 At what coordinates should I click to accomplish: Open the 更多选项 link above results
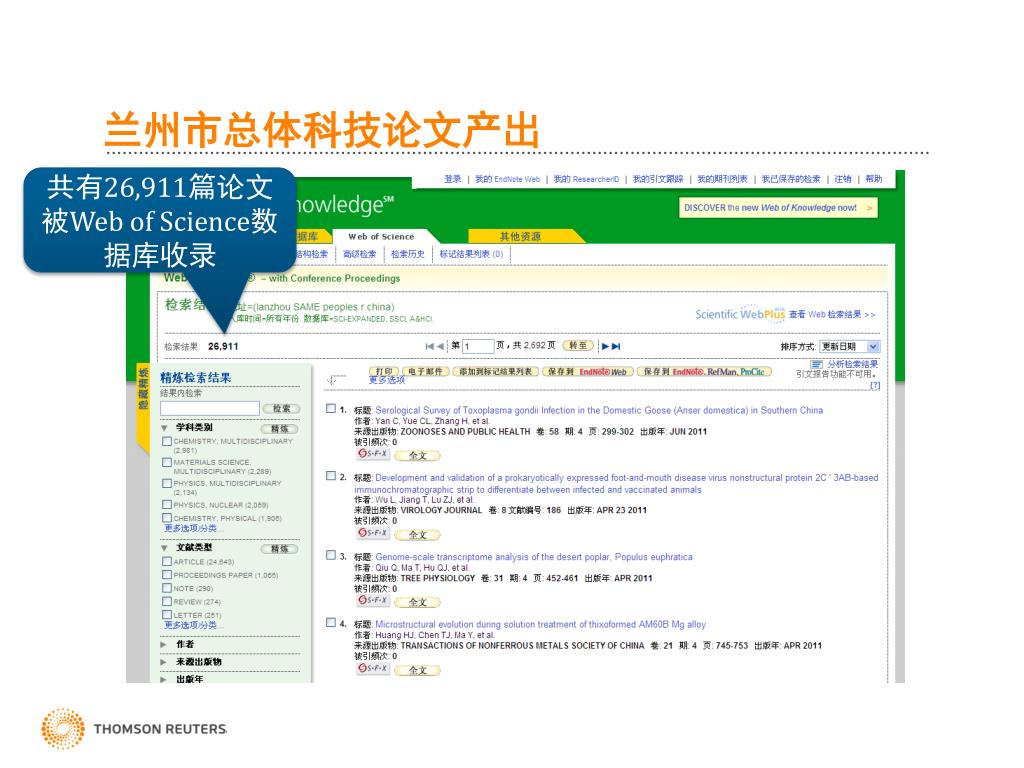coord(387,380)
